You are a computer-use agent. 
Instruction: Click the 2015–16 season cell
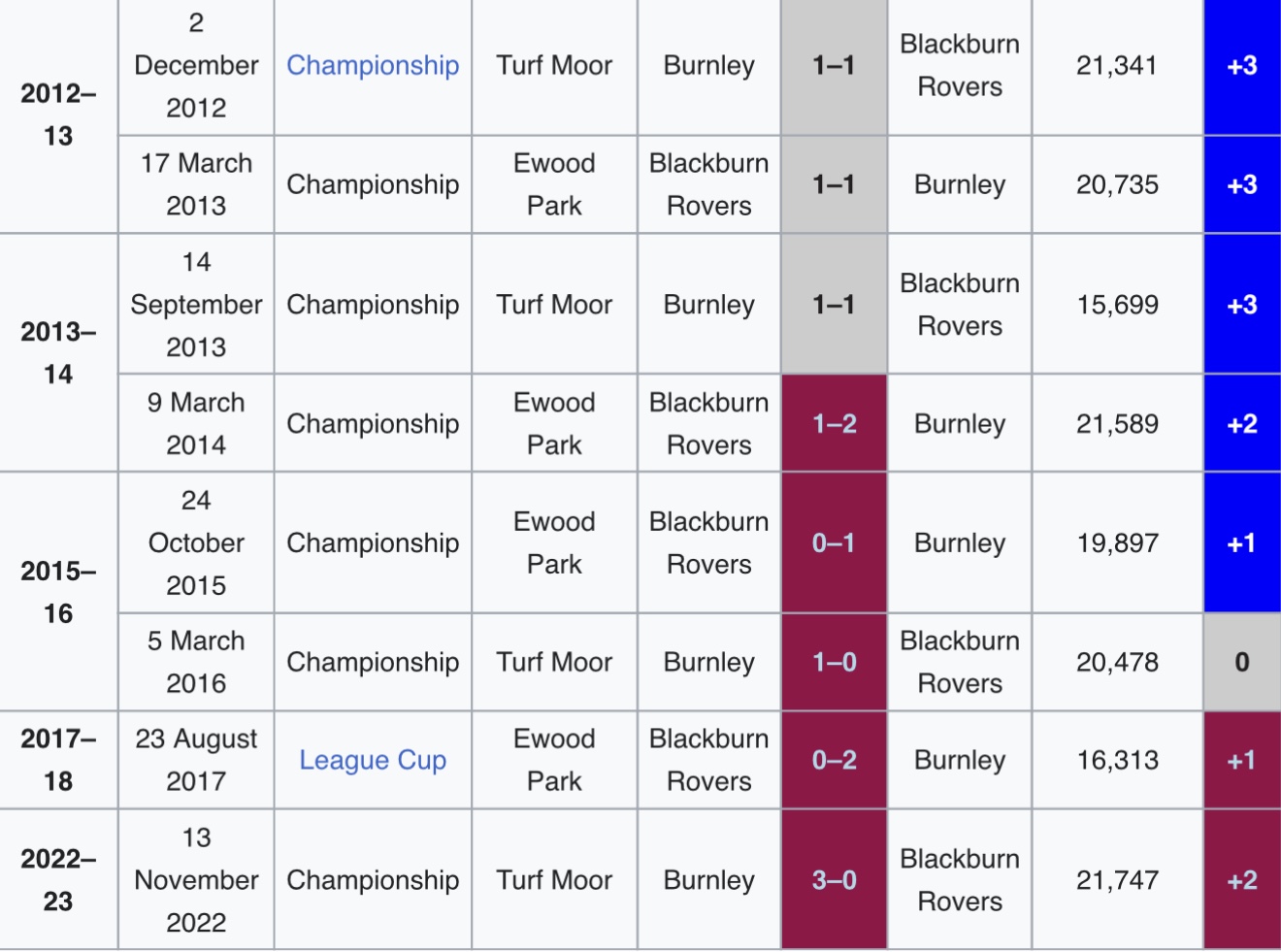(x=58, y=592)
